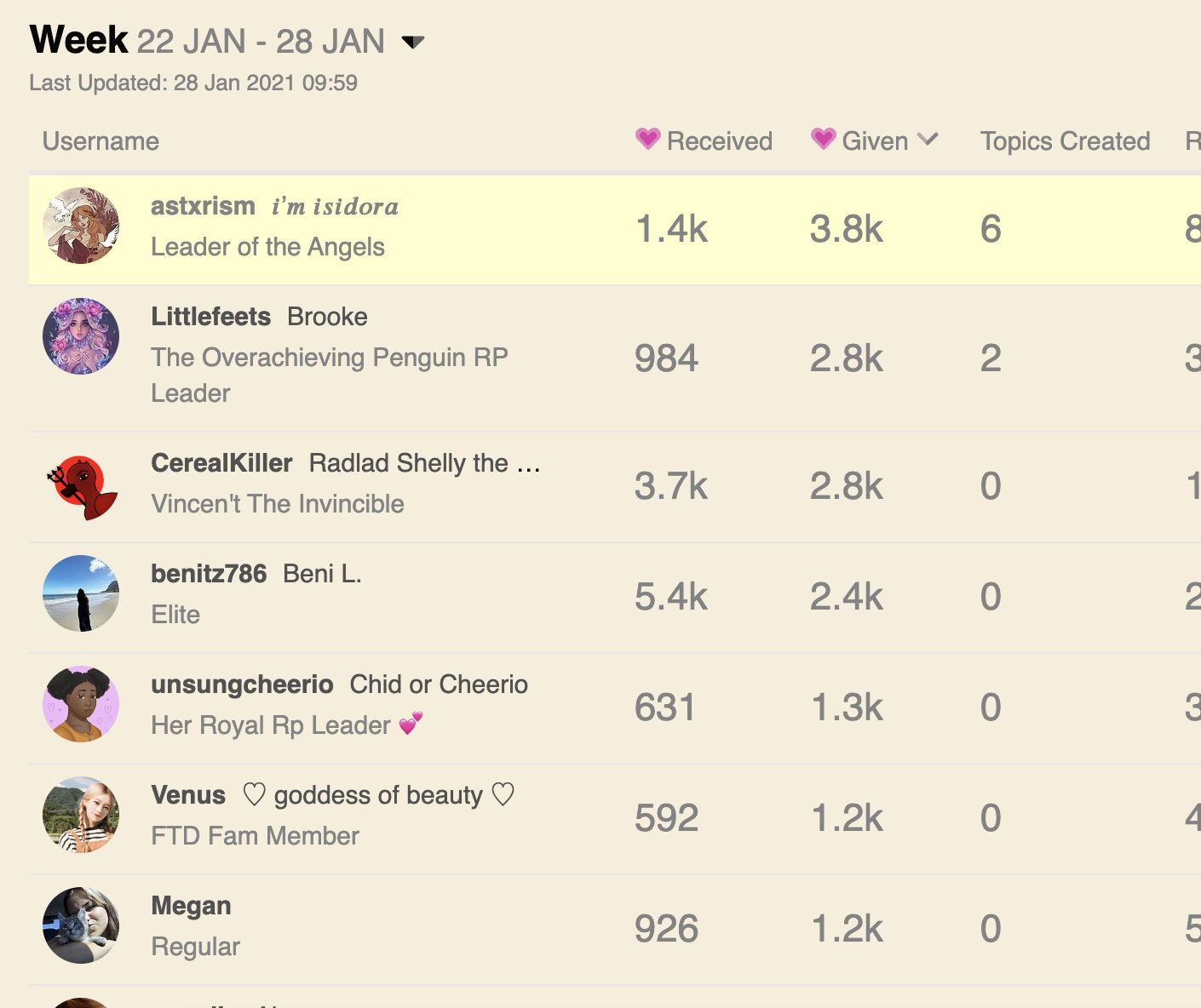
Task: Visit benitz786's user profile
Action: pyautogui.click(x=209, y=574)
